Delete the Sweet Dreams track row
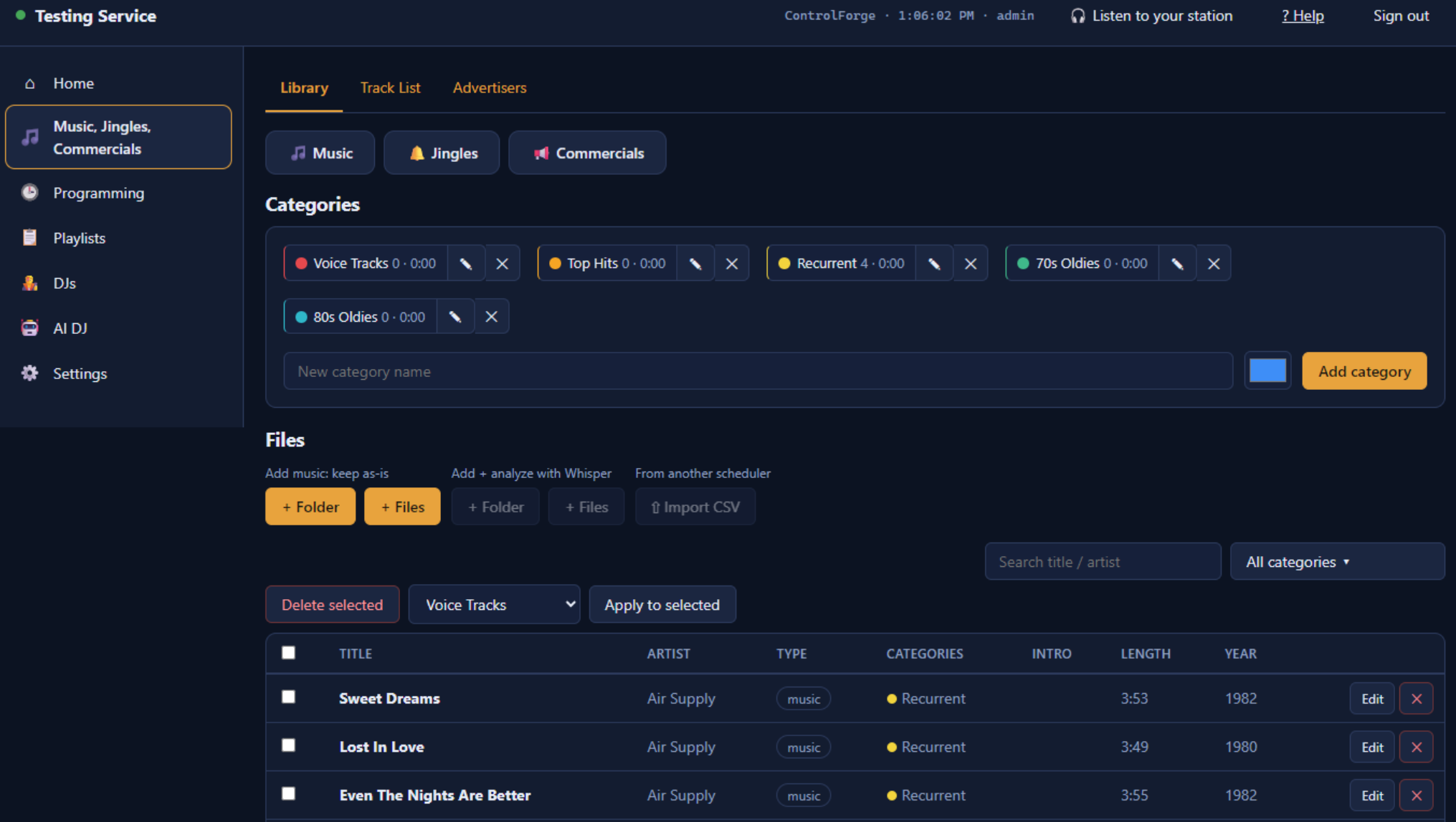 1417,699
